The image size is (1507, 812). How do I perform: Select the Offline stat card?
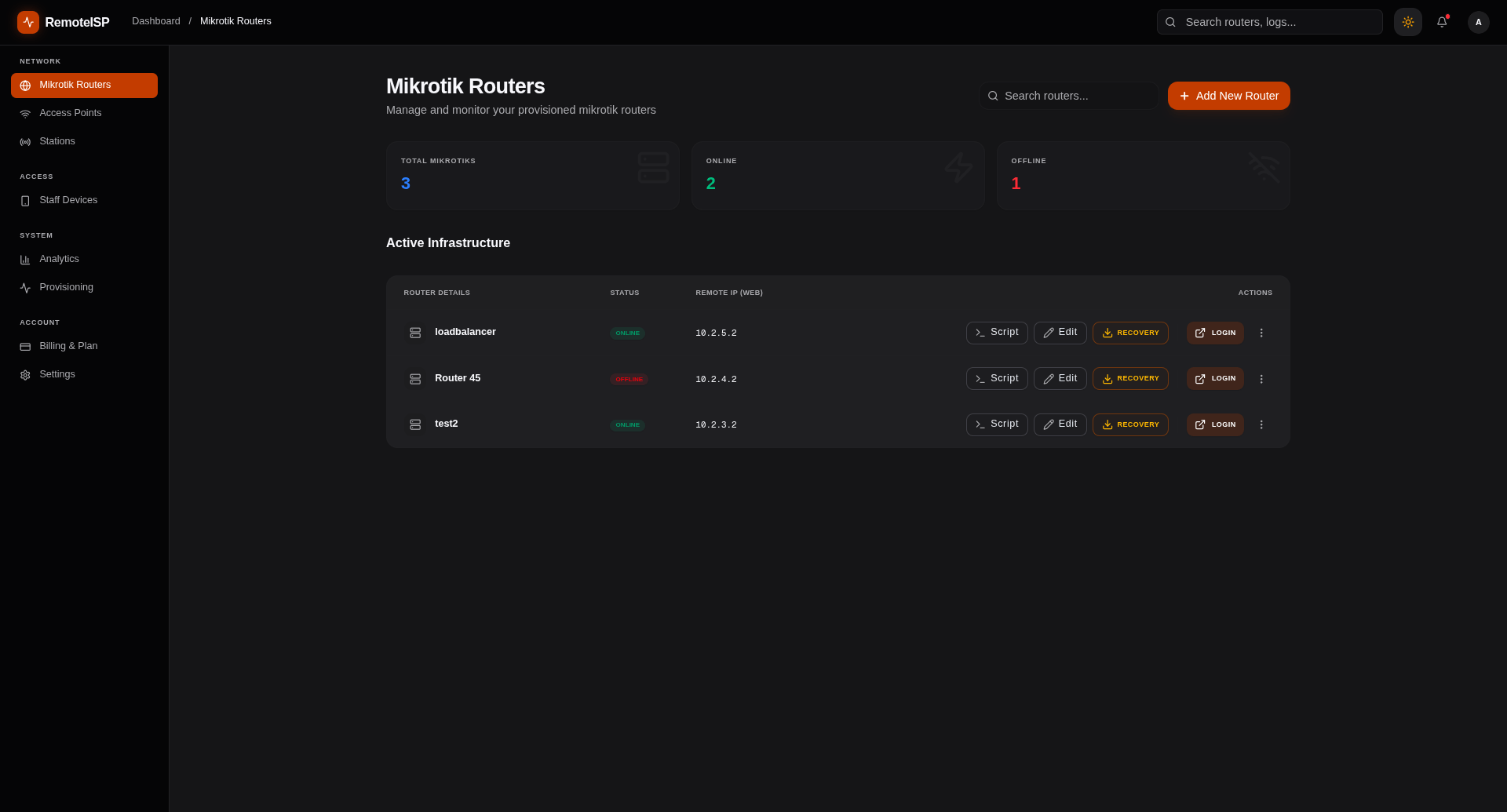point(1144,176)
